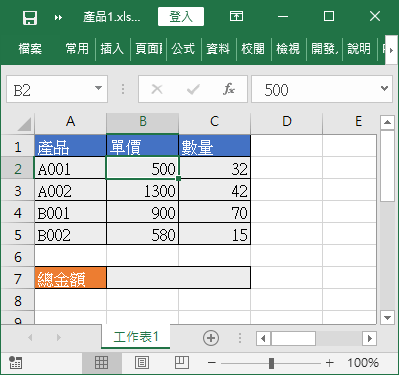Select column A header

pos(70,122)
